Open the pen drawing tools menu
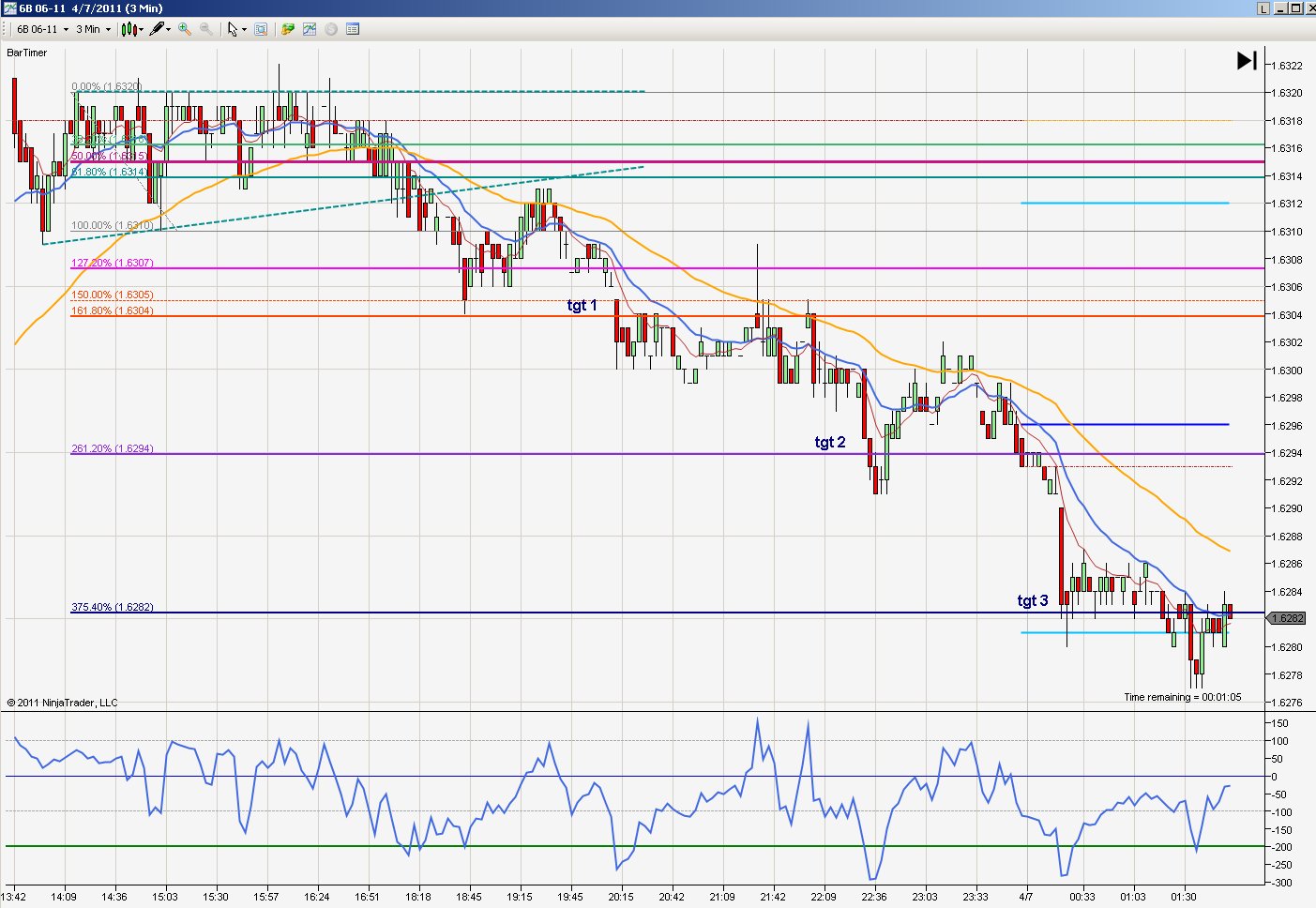 pos(160,29)
